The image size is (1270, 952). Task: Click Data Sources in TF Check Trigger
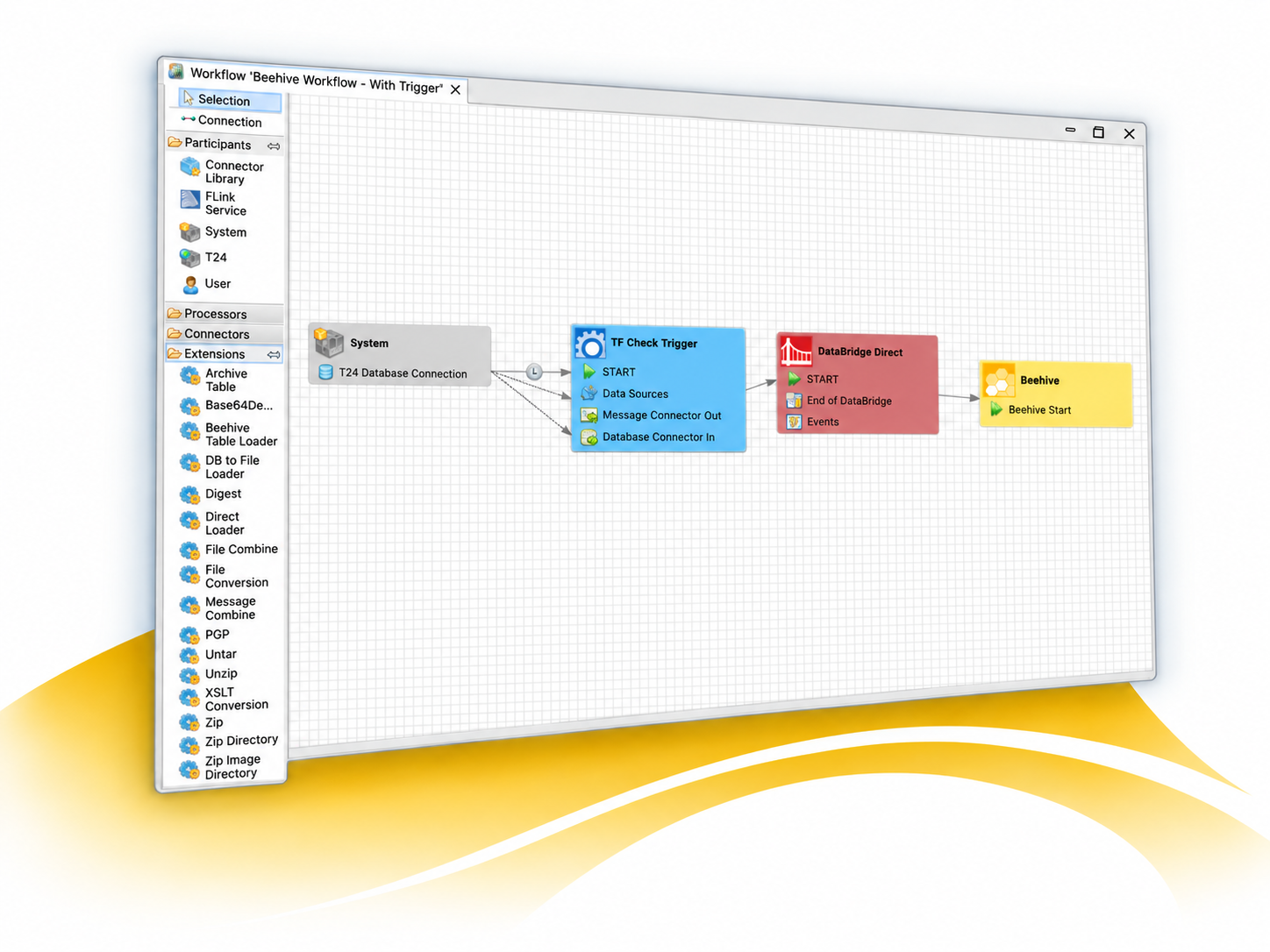click(624, 394)
